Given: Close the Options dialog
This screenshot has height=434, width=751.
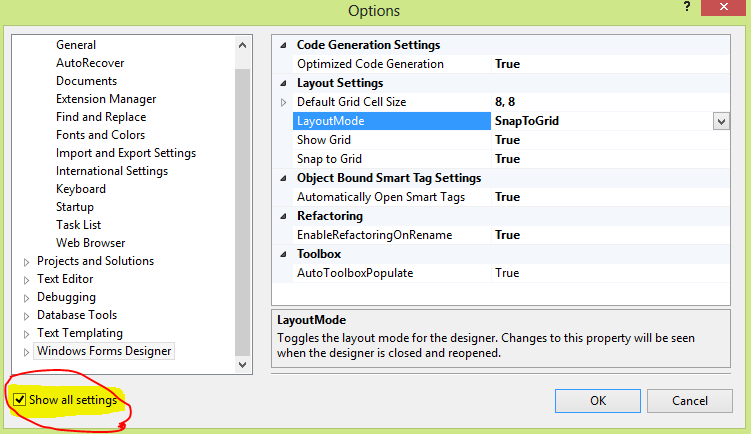Looking at the screenshot, I should [724, 7].
